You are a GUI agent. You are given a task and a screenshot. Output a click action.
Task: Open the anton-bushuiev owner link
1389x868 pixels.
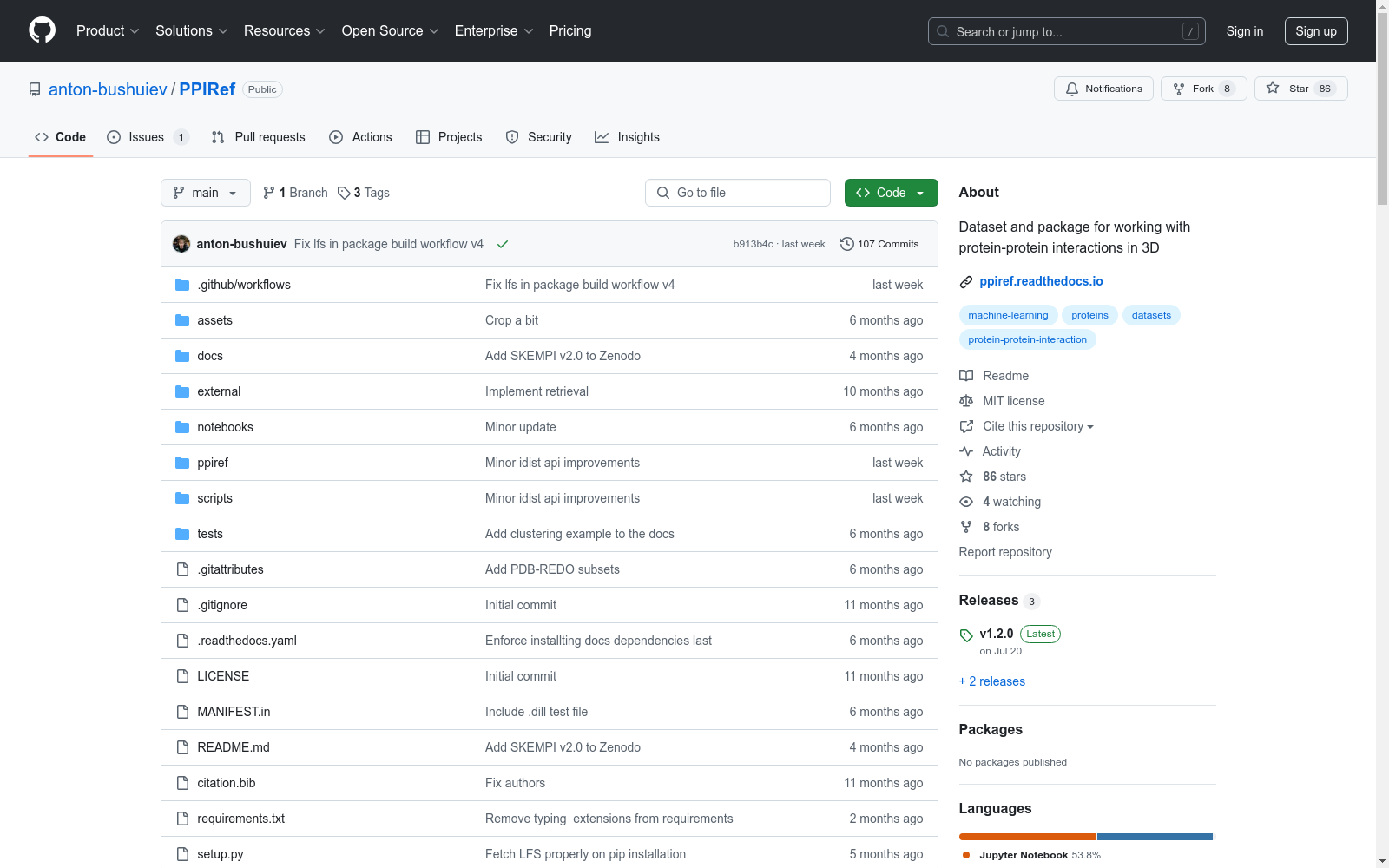[108, 89]
